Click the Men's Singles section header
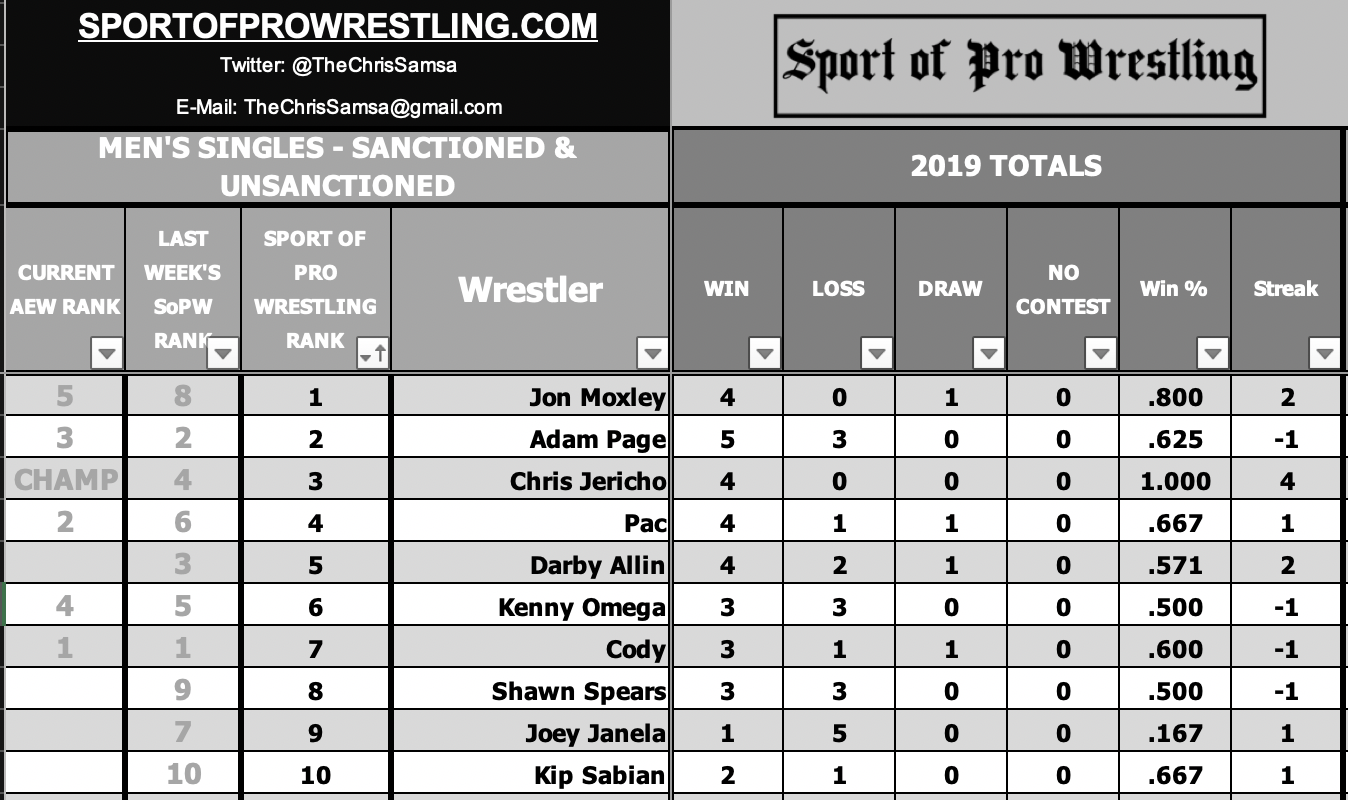1348x800 pixels. point(338,167)
